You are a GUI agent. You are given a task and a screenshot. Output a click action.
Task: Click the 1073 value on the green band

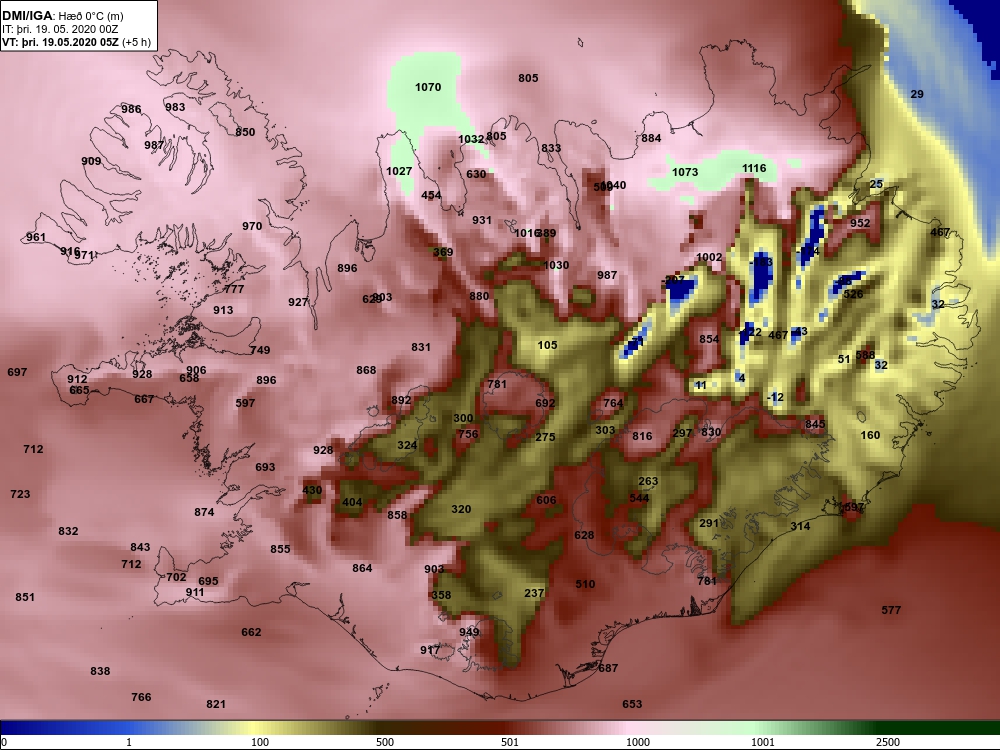(685, 172)
